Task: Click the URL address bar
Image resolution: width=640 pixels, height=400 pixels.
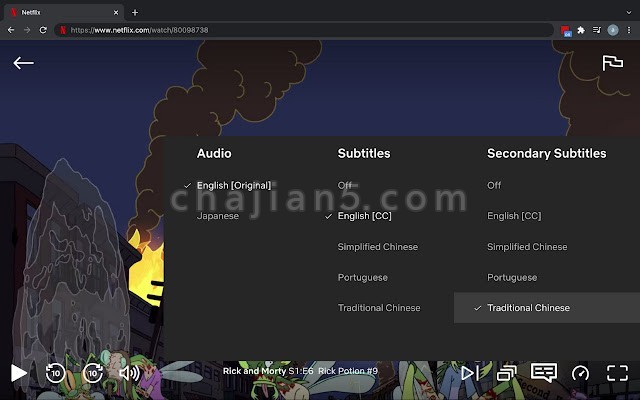Action: point(304,30)
